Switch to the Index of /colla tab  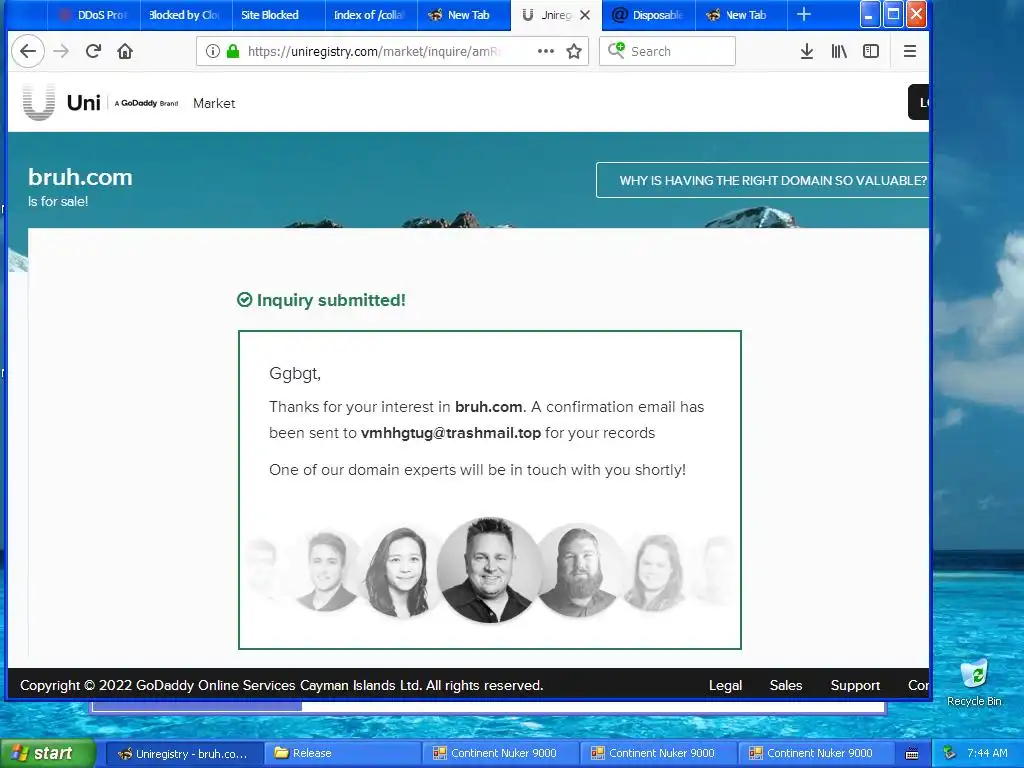click(371, 15)
